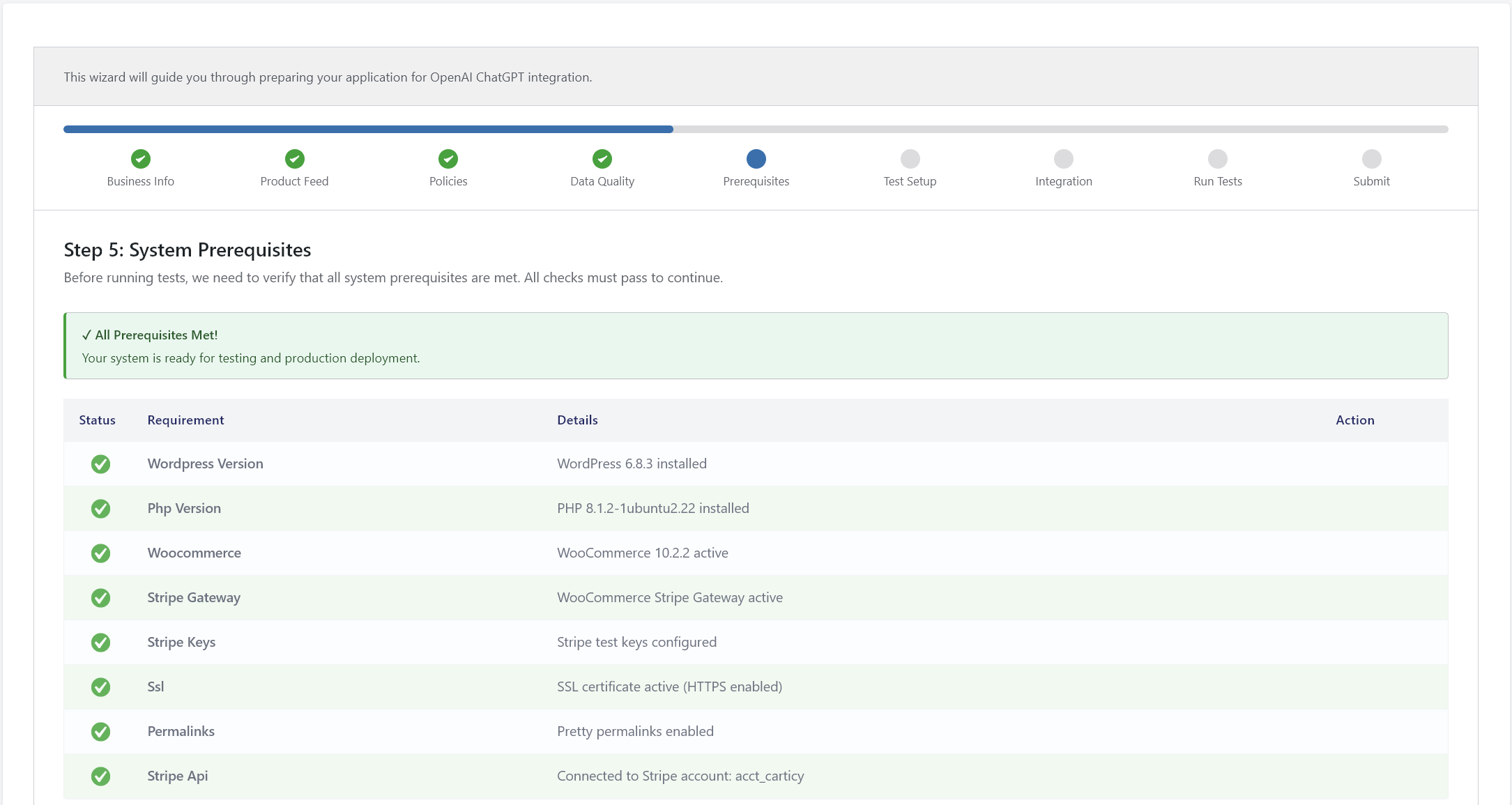Click the Action column header

click(1354, 420)
